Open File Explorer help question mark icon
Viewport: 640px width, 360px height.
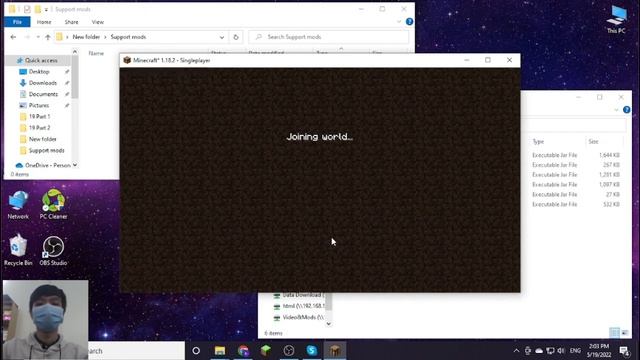click(409, 22)
